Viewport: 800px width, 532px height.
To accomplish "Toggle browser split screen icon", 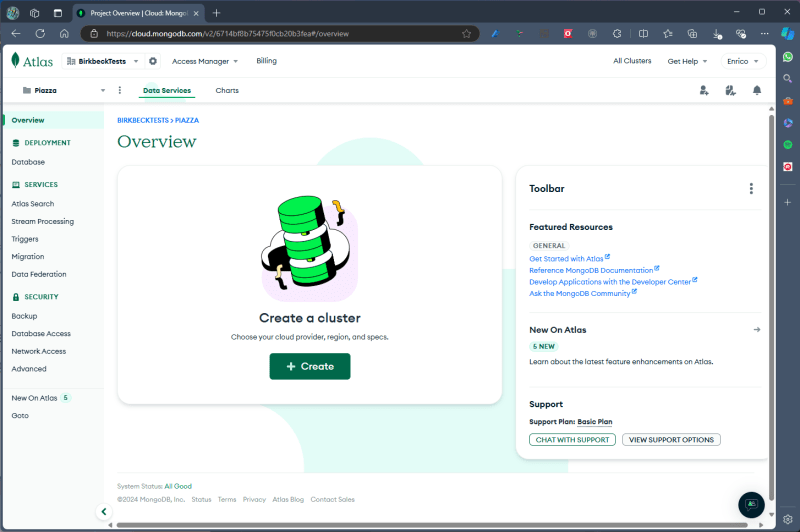I will 643,34.
